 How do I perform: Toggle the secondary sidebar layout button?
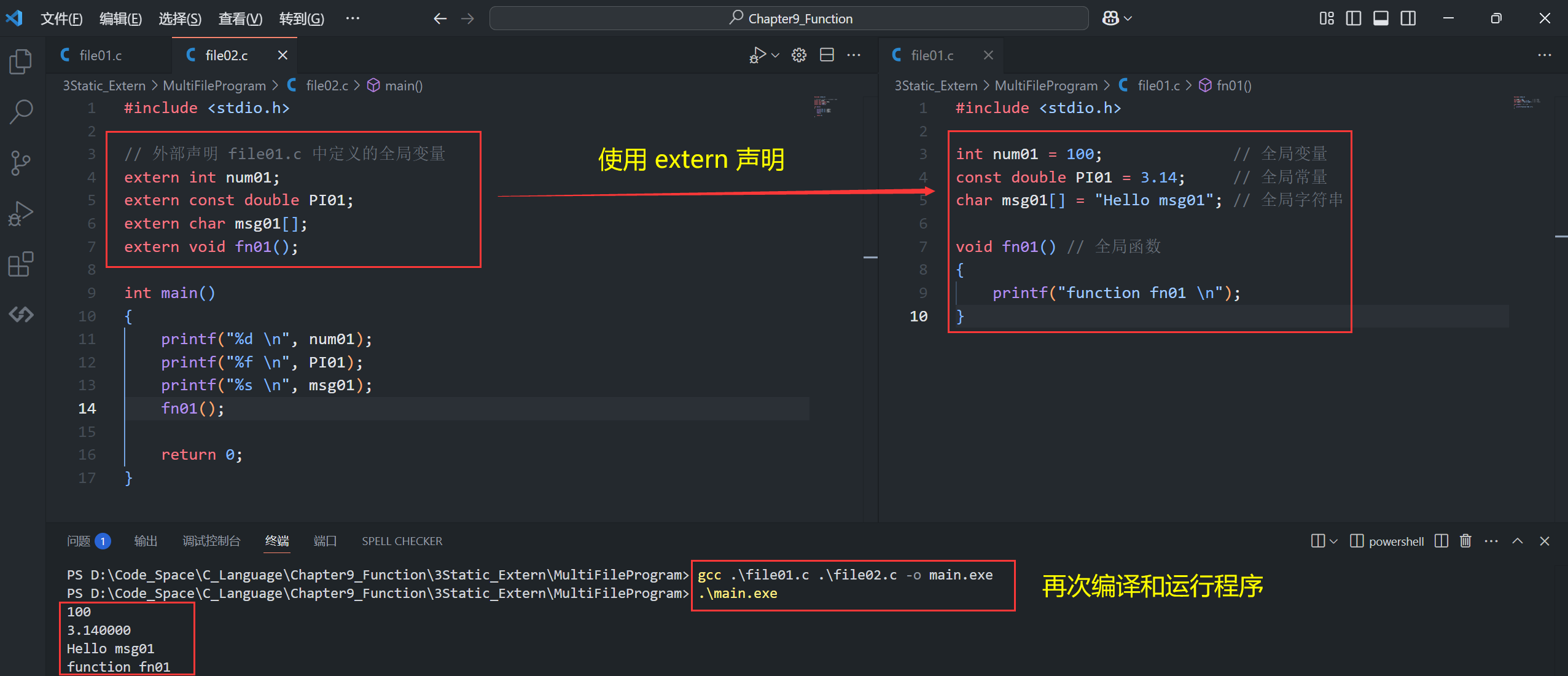click(1408, 18)
